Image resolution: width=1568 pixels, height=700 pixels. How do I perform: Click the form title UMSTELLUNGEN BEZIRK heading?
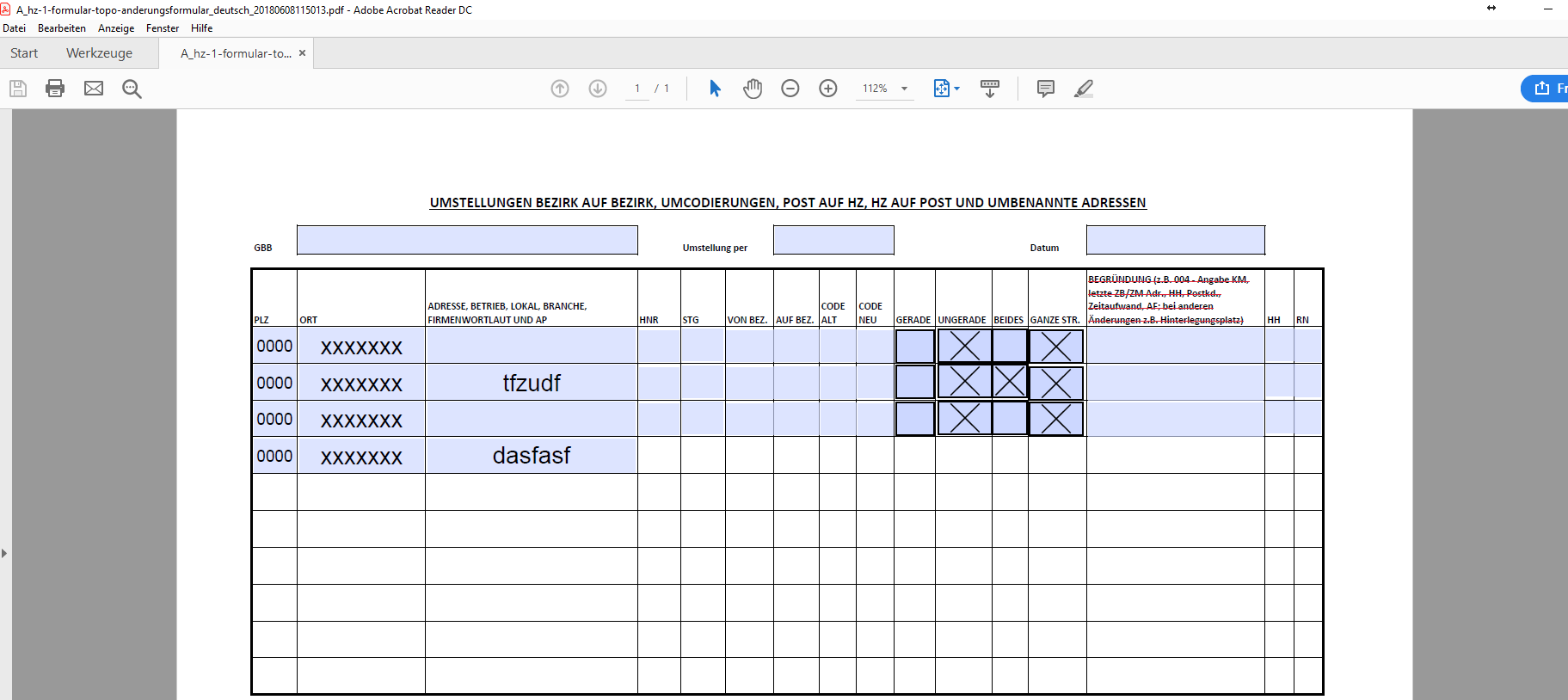click(788, 203)
